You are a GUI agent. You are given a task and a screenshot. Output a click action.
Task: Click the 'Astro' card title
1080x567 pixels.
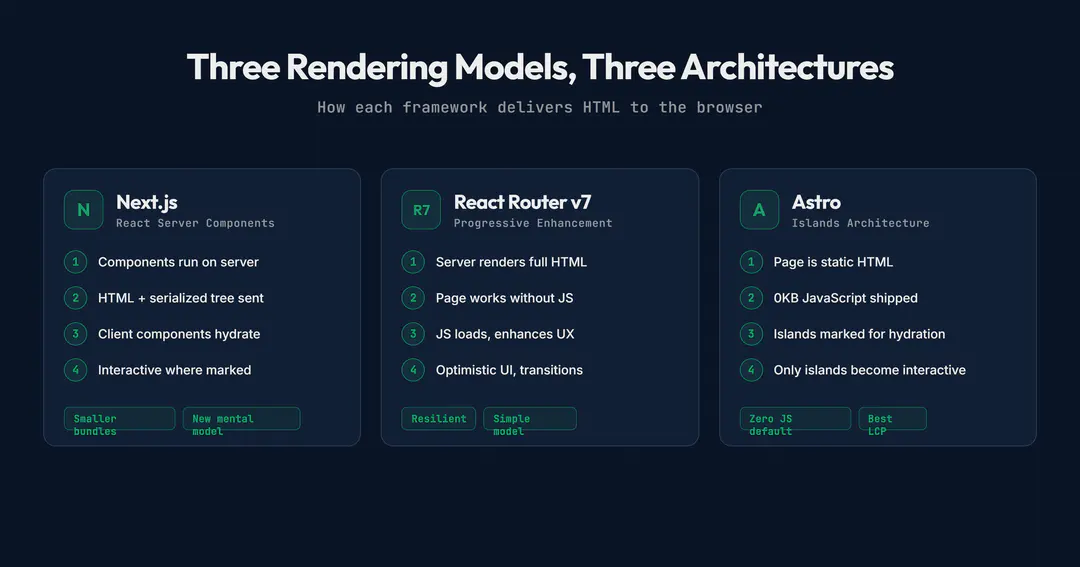point(816,202)
